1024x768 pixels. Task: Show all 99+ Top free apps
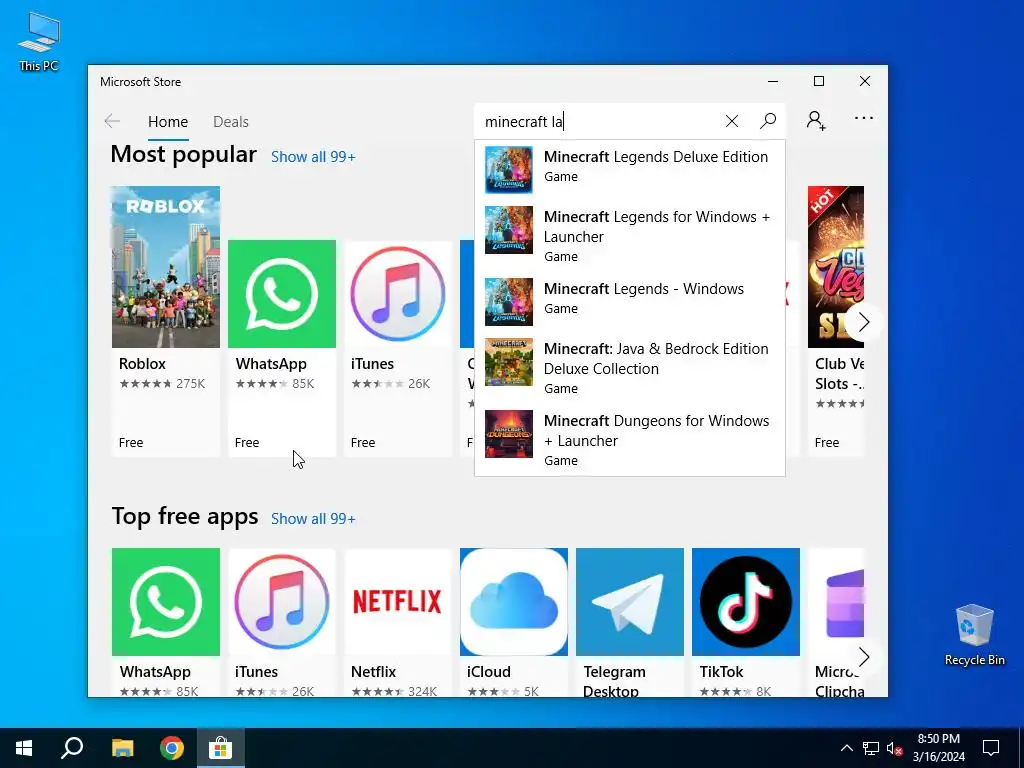(x=313, y=519)
